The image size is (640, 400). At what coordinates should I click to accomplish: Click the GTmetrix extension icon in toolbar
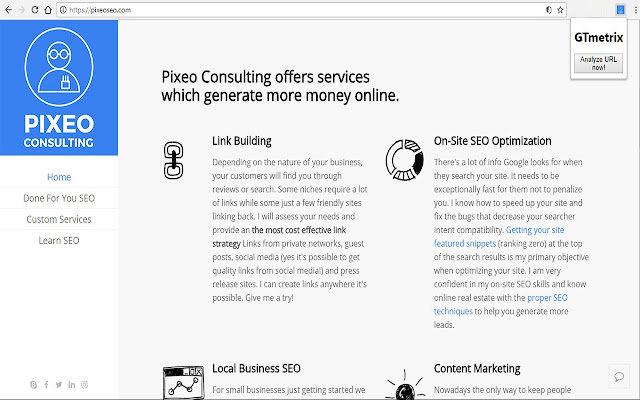[x=622, y=8]
